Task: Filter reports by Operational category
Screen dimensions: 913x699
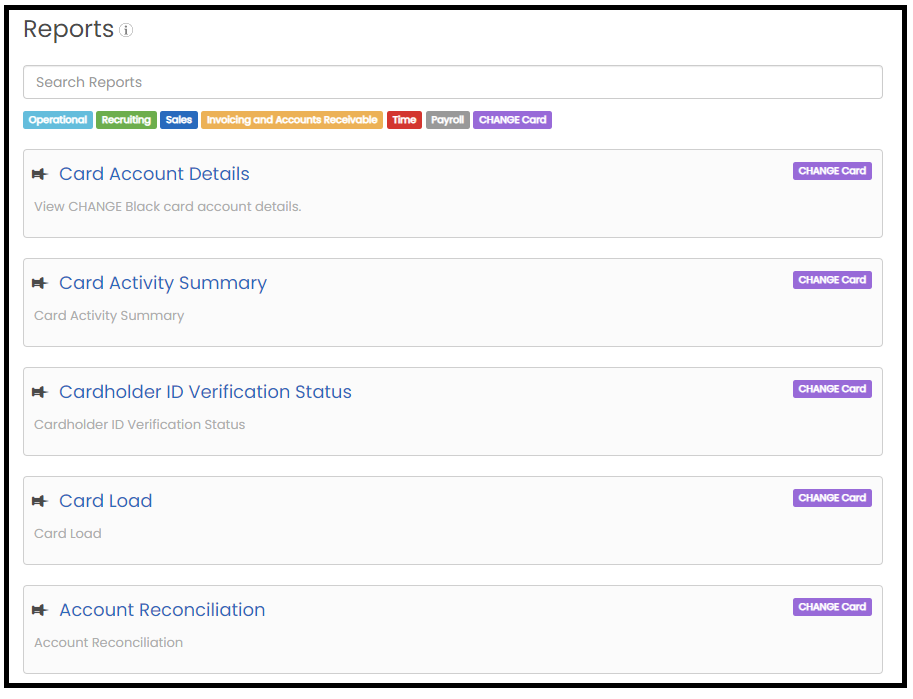Action: [58, 120]
